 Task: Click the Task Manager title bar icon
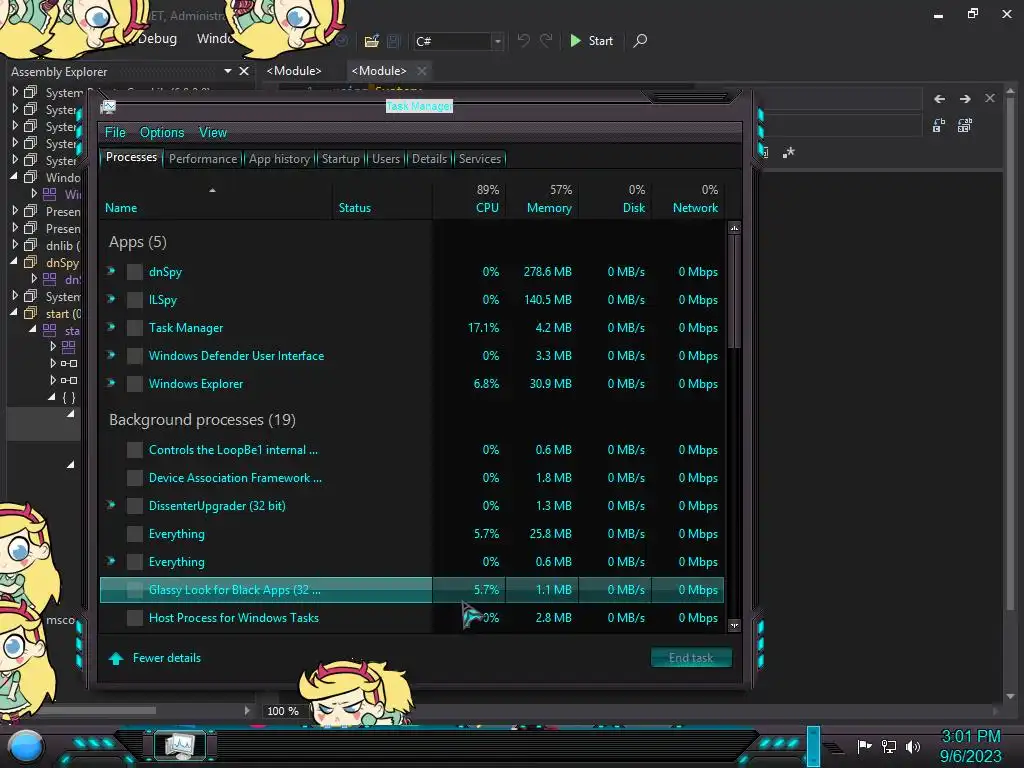pos(108,106)
